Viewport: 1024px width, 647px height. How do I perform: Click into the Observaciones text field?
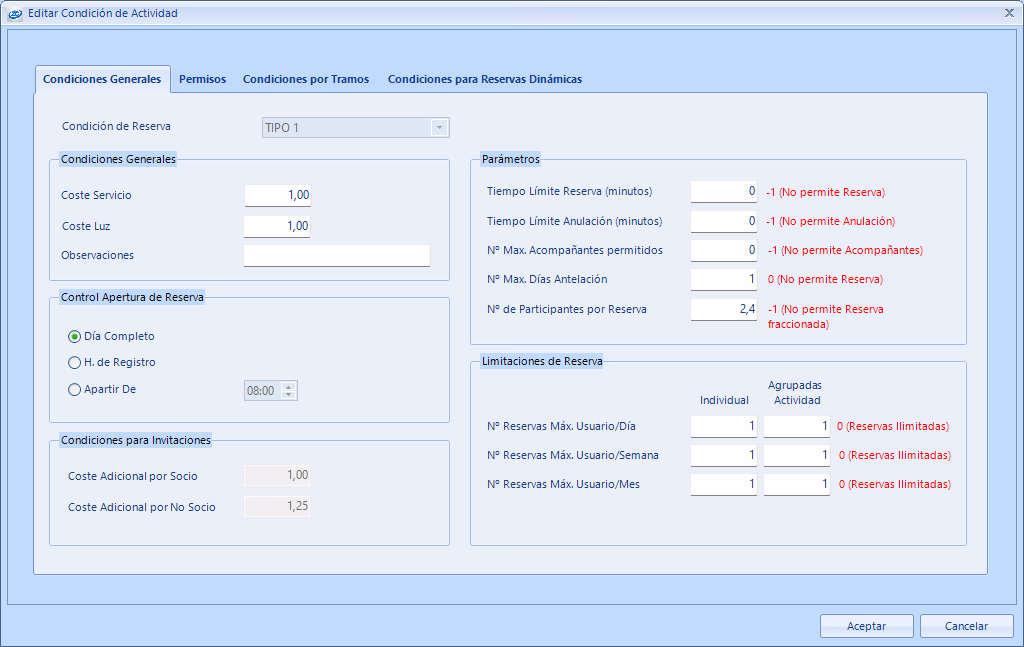click(336, 256)
